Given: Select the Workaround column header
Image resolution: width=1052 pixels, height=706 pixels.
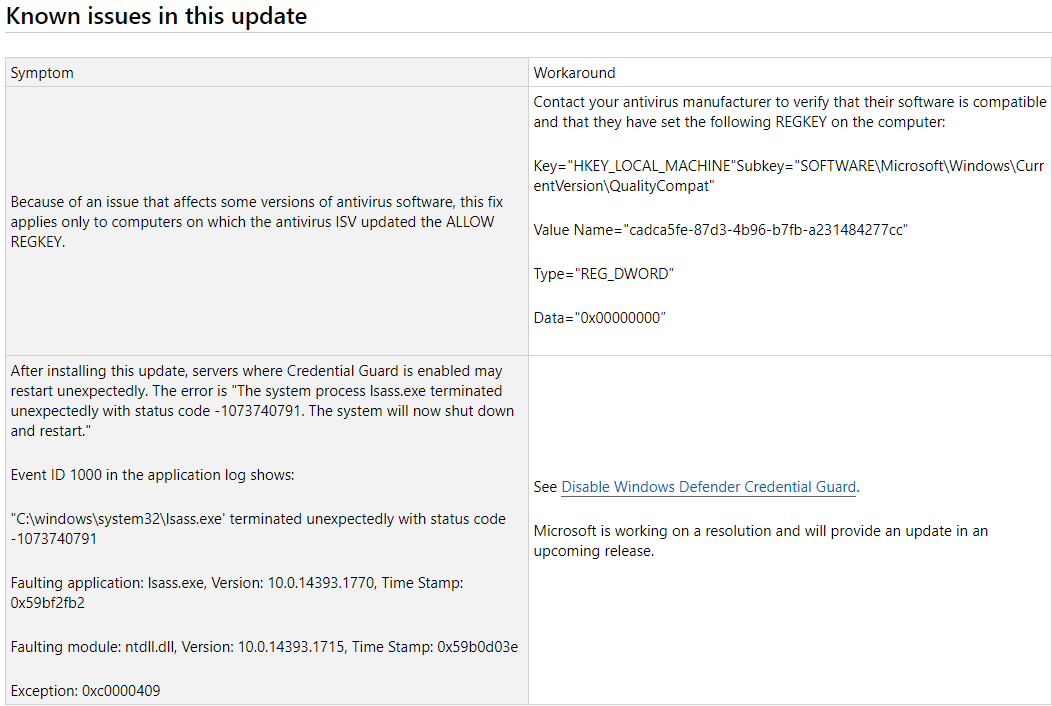Looking at the screenshot, I should click(x=574, y=72).
